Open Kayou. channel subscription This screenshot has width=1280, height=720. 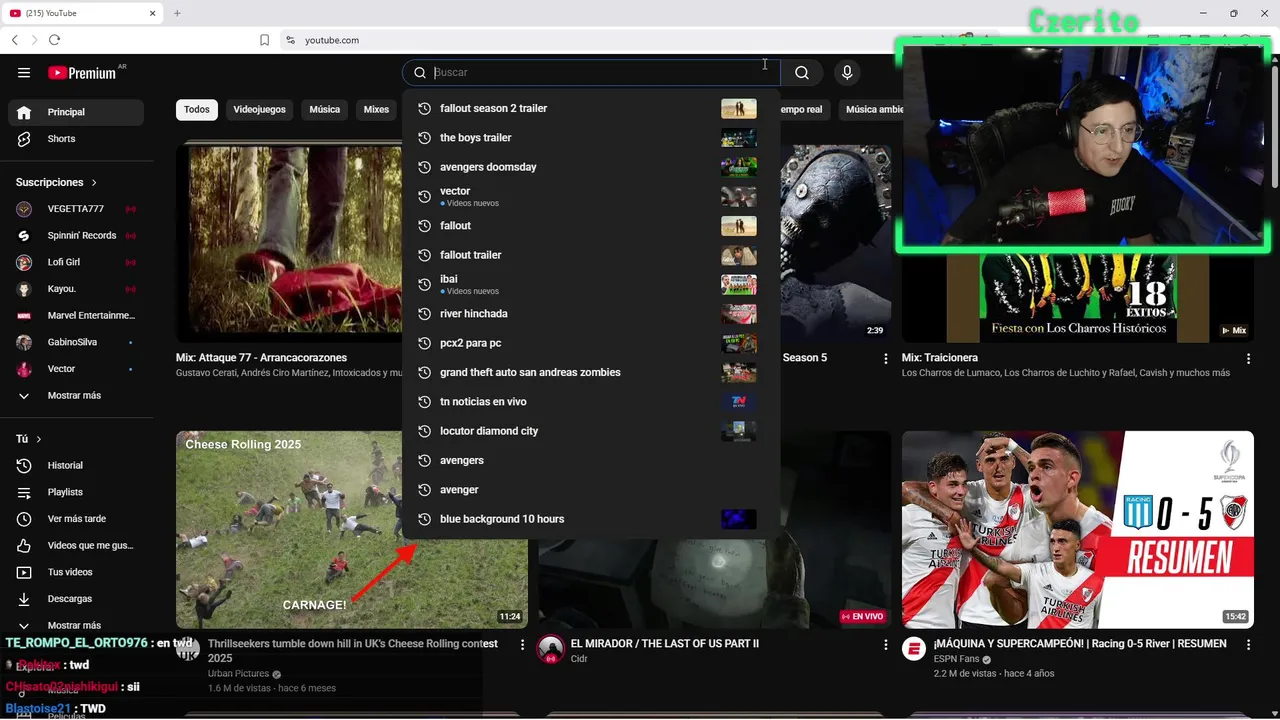(76, 289)
